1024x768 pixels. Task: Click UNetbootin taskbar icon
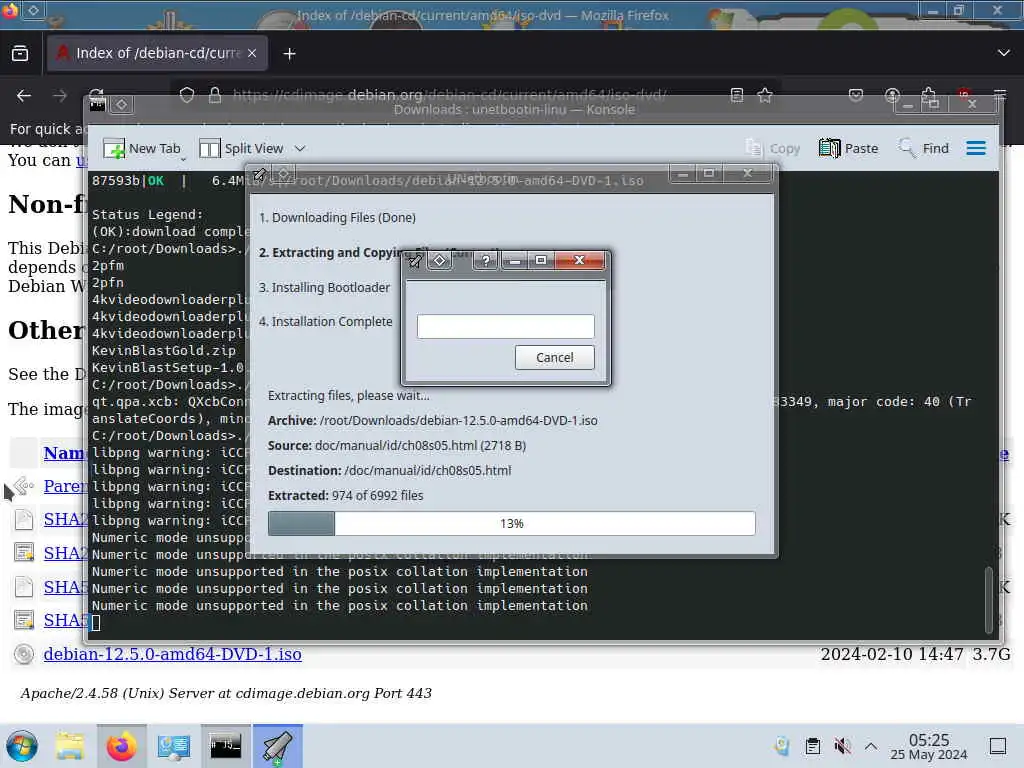(x=278, y=746)
